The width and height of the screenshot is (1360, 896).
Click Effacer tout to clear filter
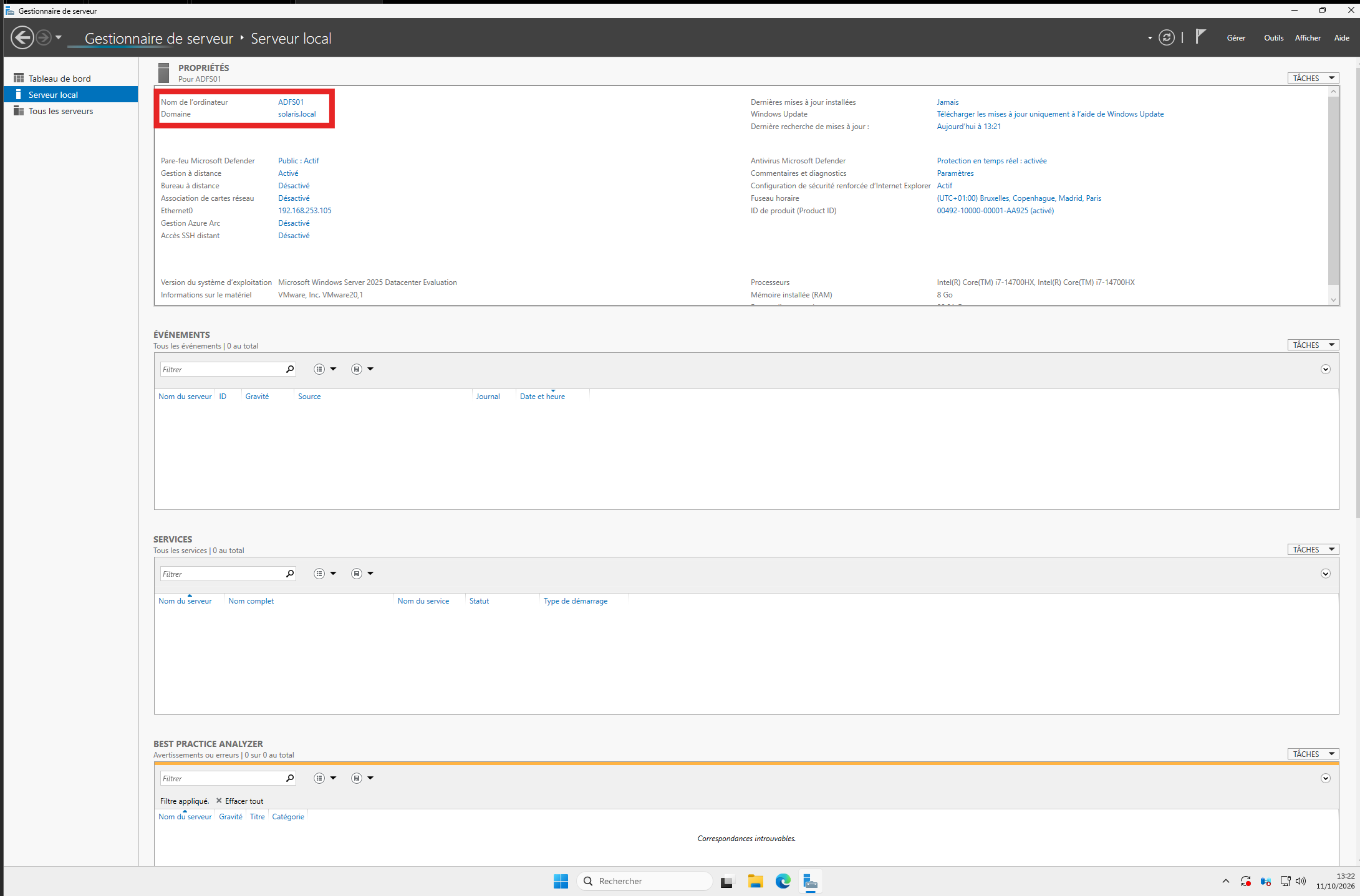(240, 801)
